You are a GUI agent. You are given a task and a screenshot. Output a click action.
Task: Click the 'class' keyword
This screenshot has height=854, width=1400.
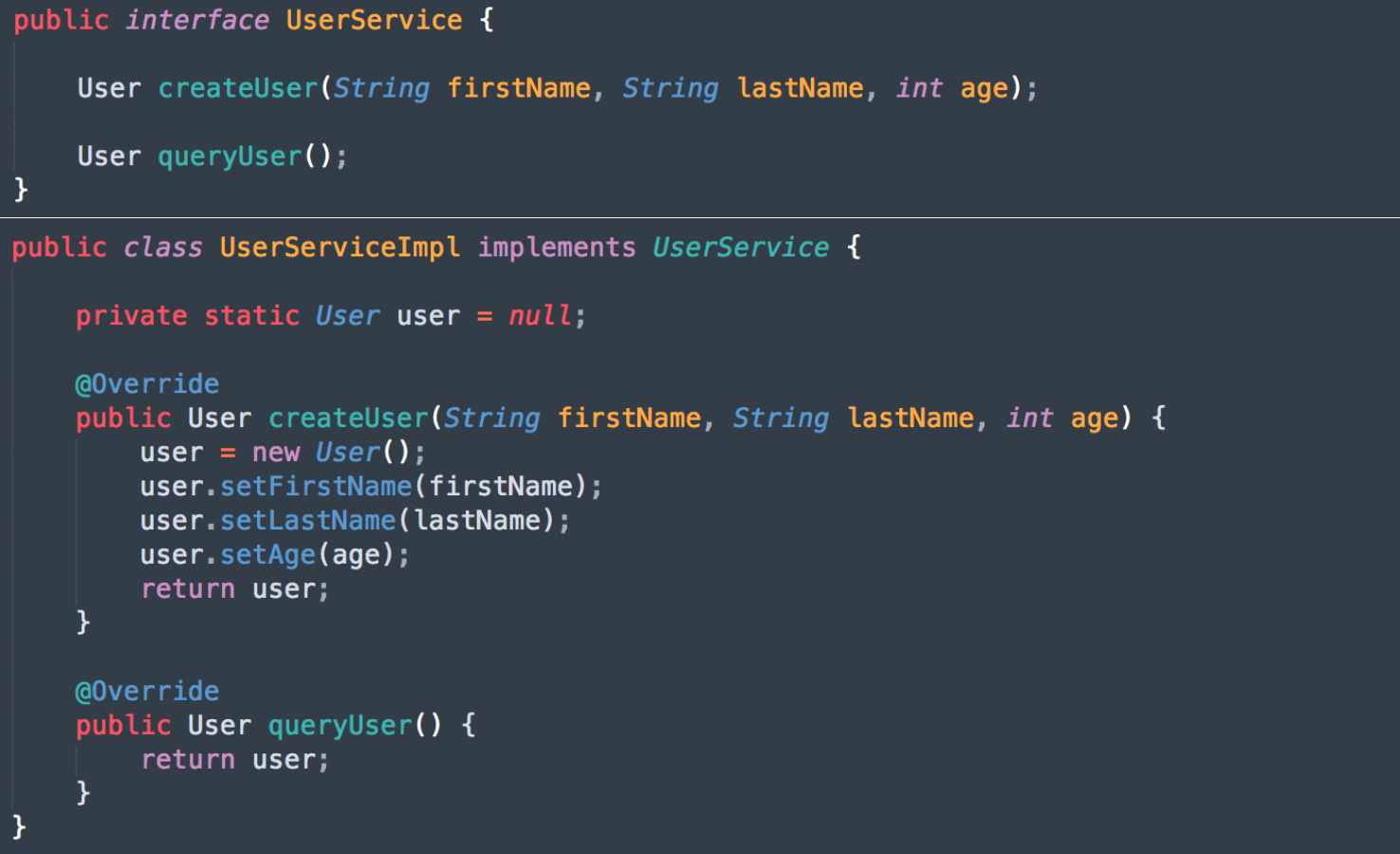(x=163, y=248)
